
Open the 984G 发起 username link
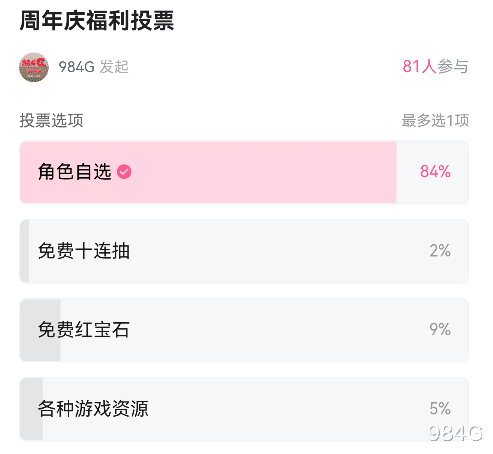coord(94,67)
